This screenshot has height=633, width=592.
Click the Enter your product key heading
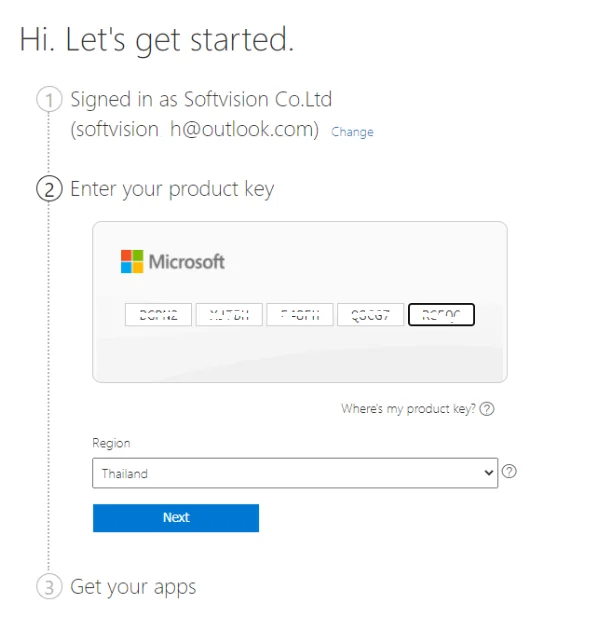(x=172, y=189)
